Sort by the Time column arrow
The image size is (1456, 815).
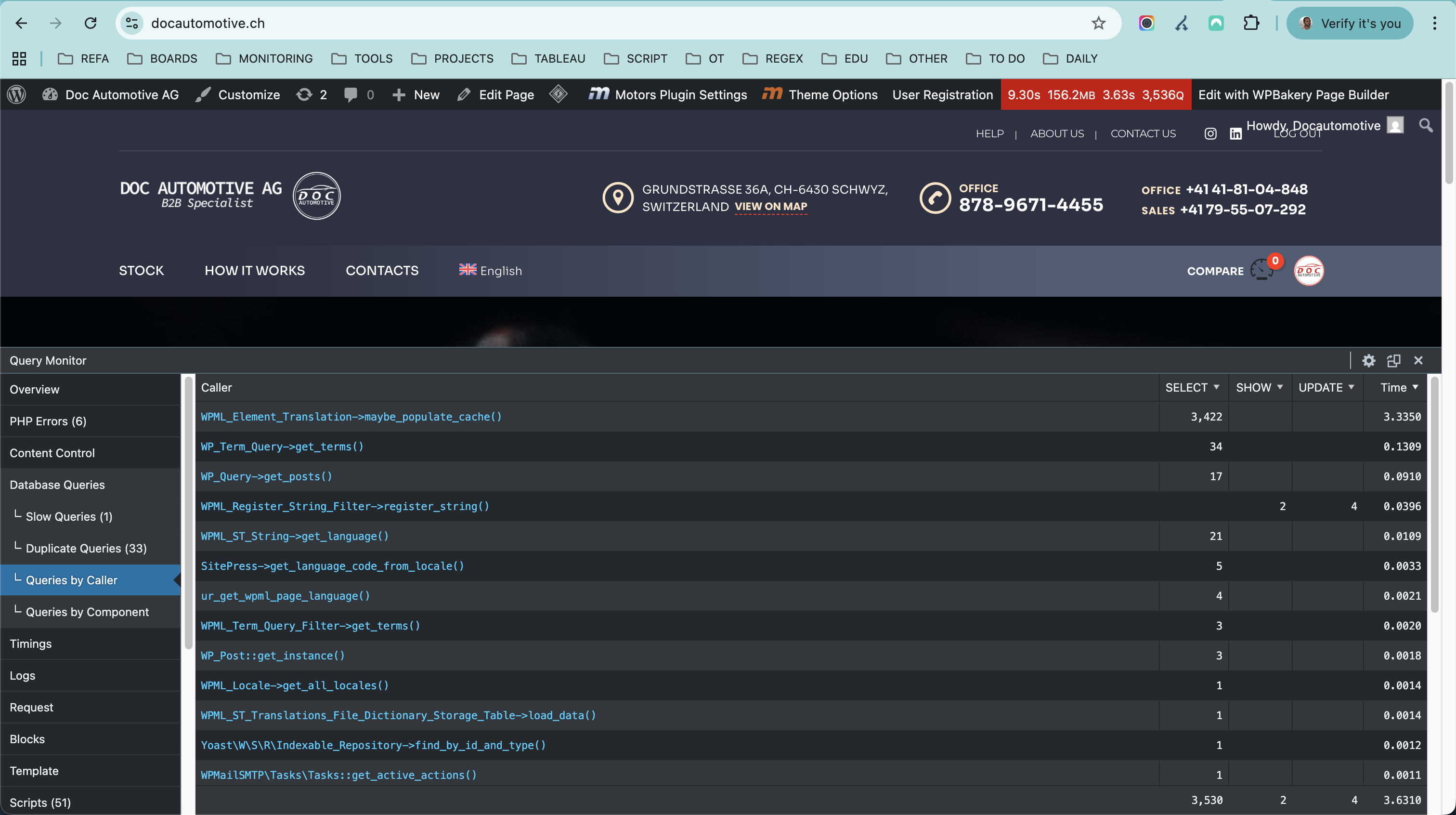tap(1415, 387)
